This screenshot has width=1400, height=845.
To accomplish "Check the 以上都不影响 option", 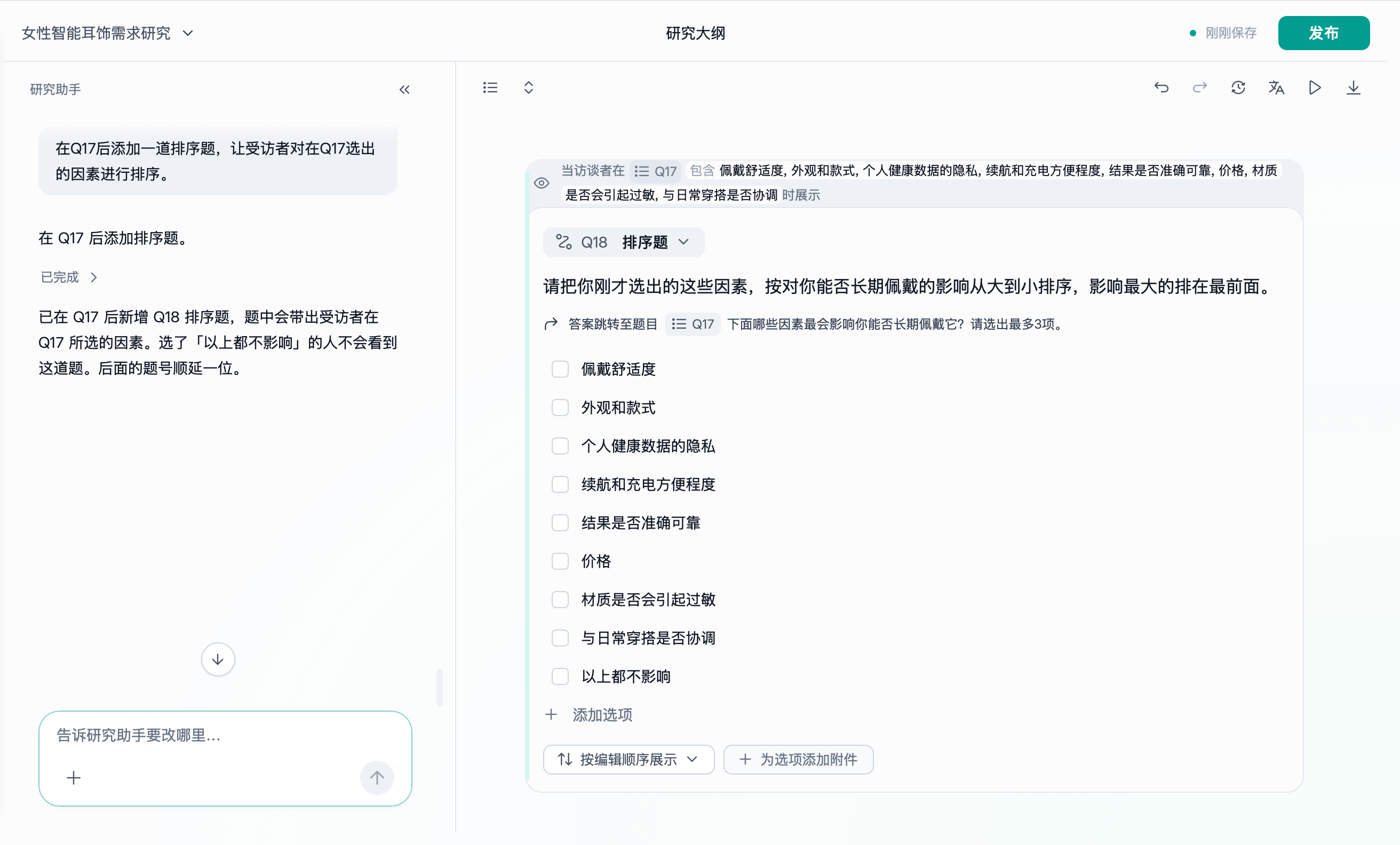I will pyautogui.click(x=560, y=676).
